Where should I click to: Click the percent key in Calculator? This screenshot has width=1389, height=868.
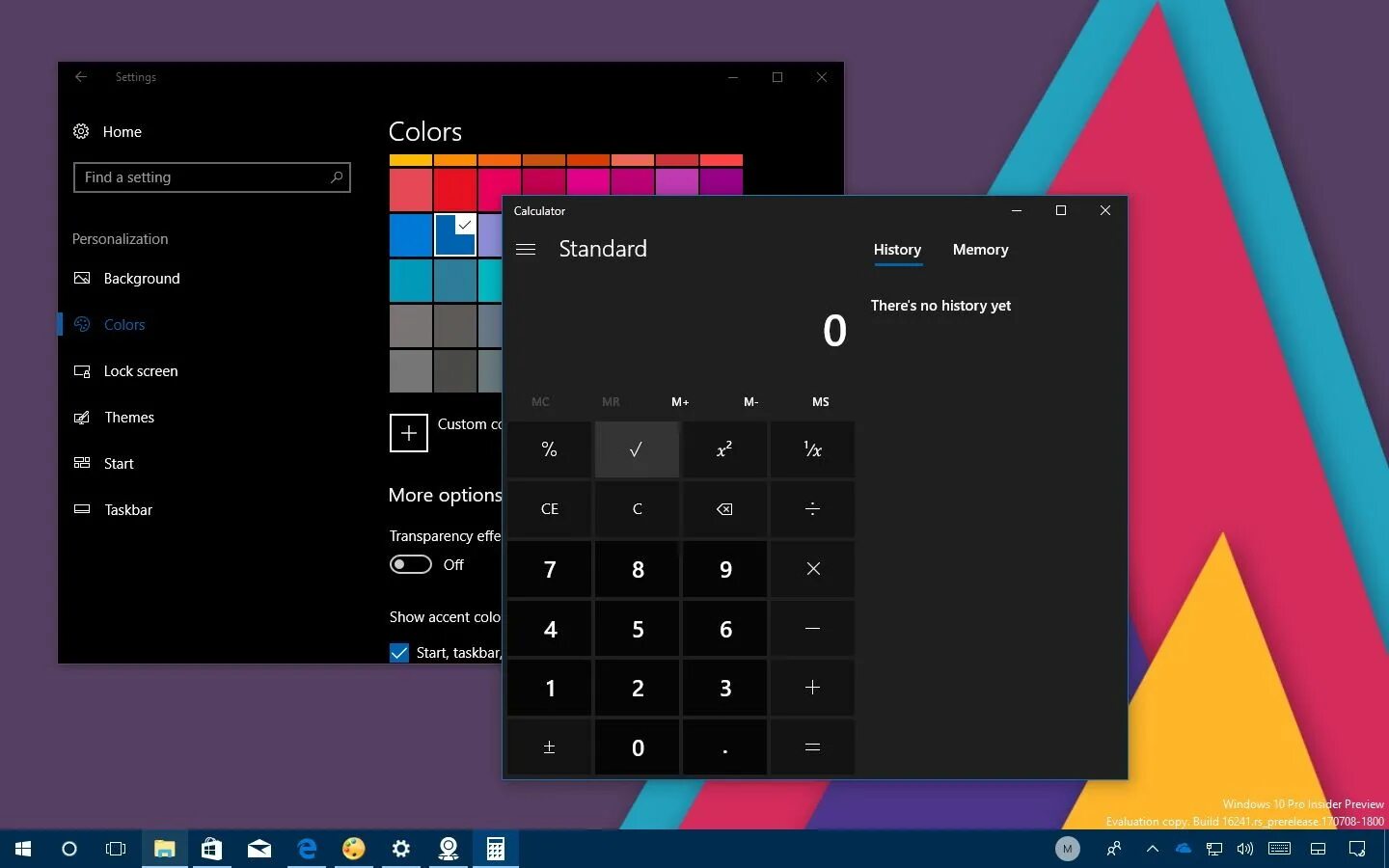[x=549, y=449]
